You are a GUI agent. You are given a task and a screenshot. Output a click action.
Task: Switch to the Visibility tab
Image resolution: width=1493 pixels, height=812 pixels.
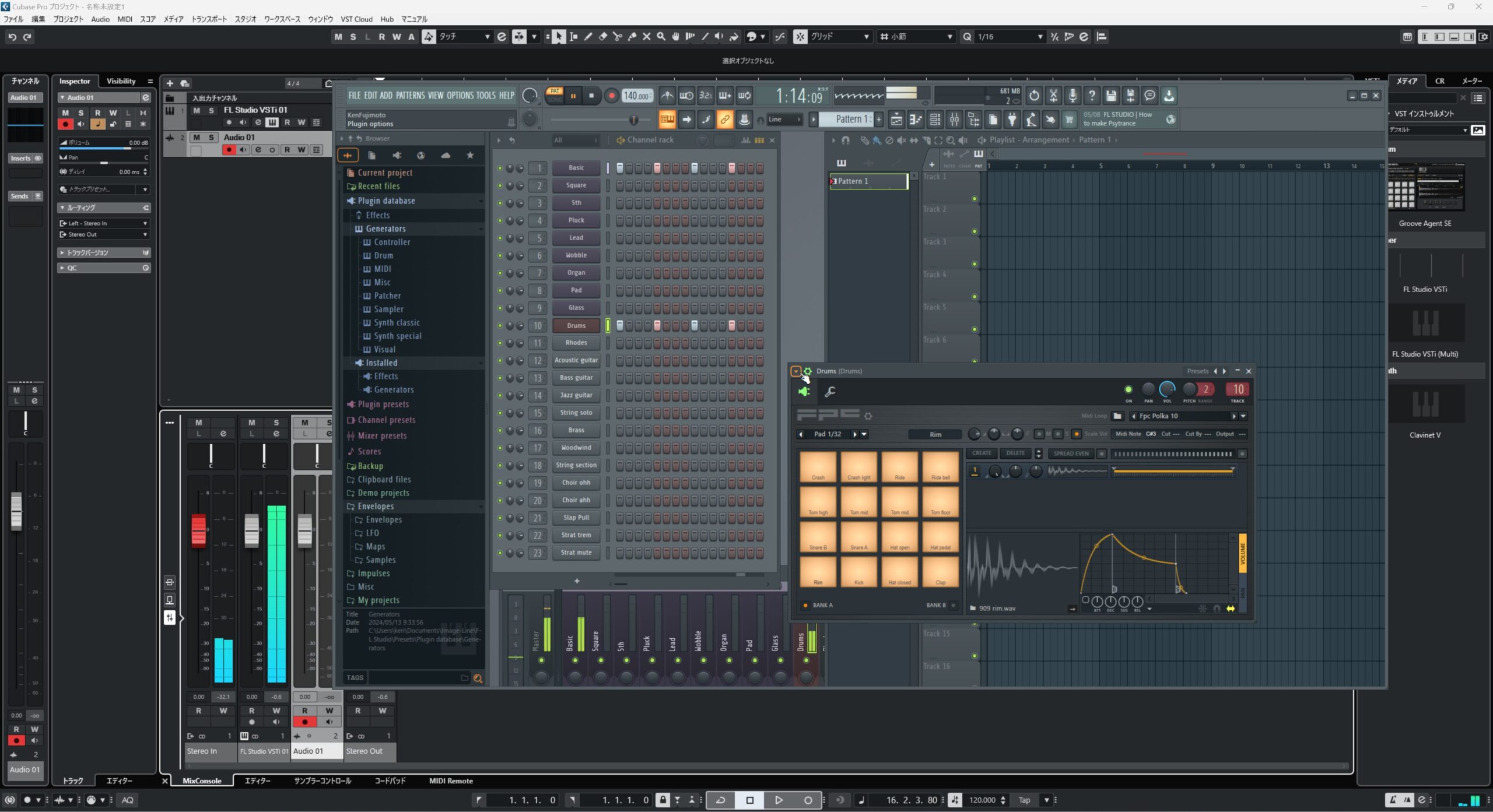click(121, 81)
